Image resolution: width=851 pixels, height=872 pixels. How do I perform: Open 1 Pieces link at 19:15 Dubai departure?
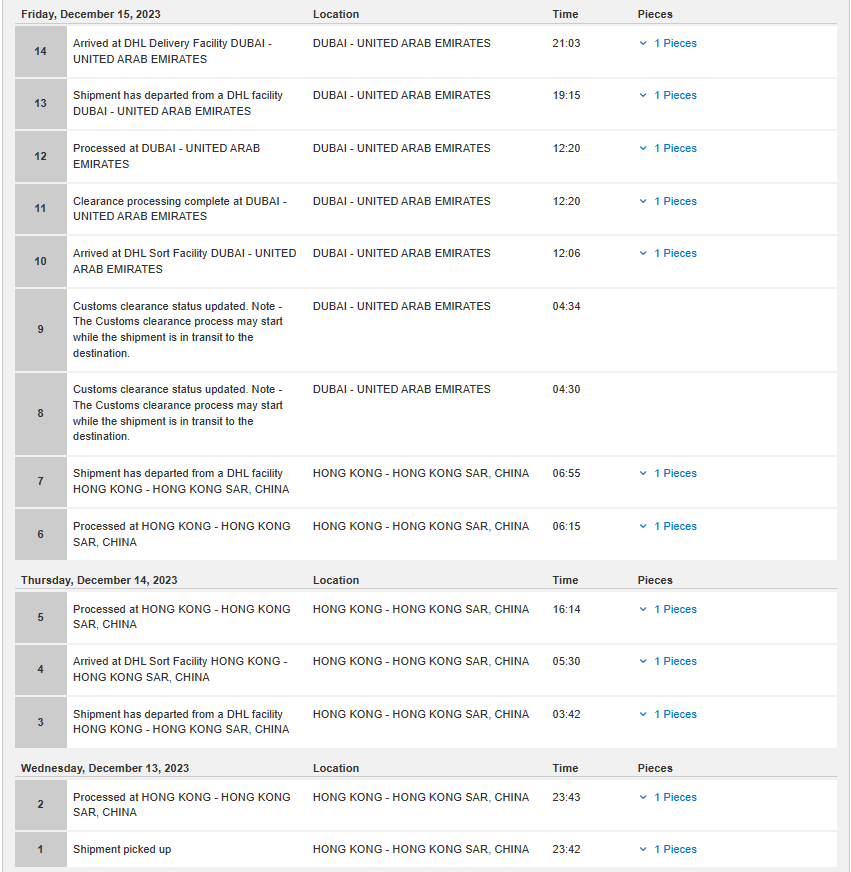[x=675, y=96]
